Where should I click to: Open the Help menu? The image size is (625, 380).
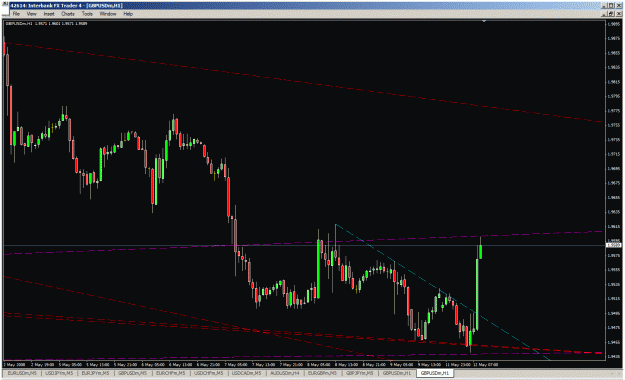point(128,14)
